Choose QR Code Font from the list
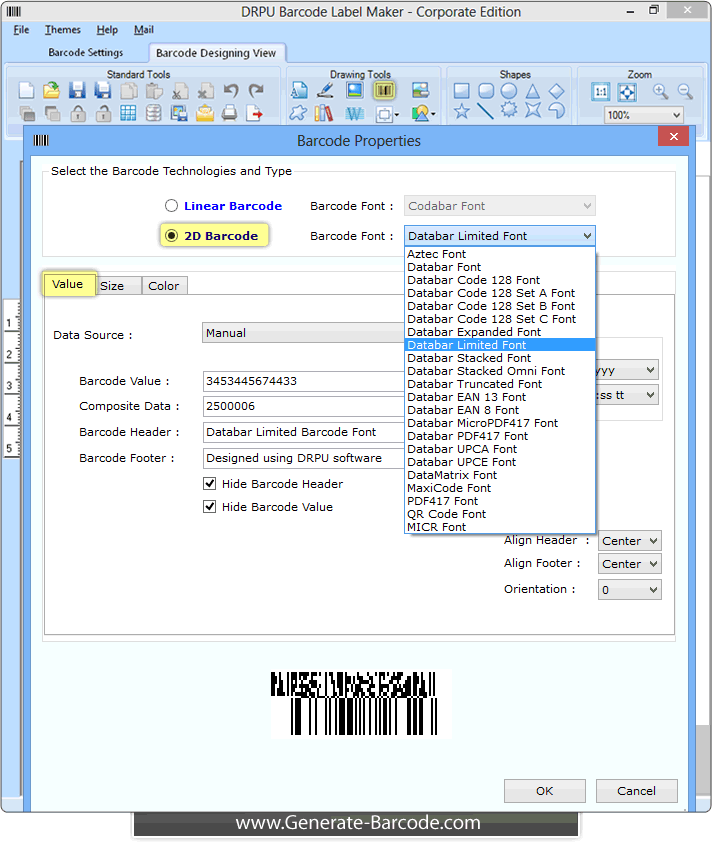 pyautogui.click(x=446, y=514)
